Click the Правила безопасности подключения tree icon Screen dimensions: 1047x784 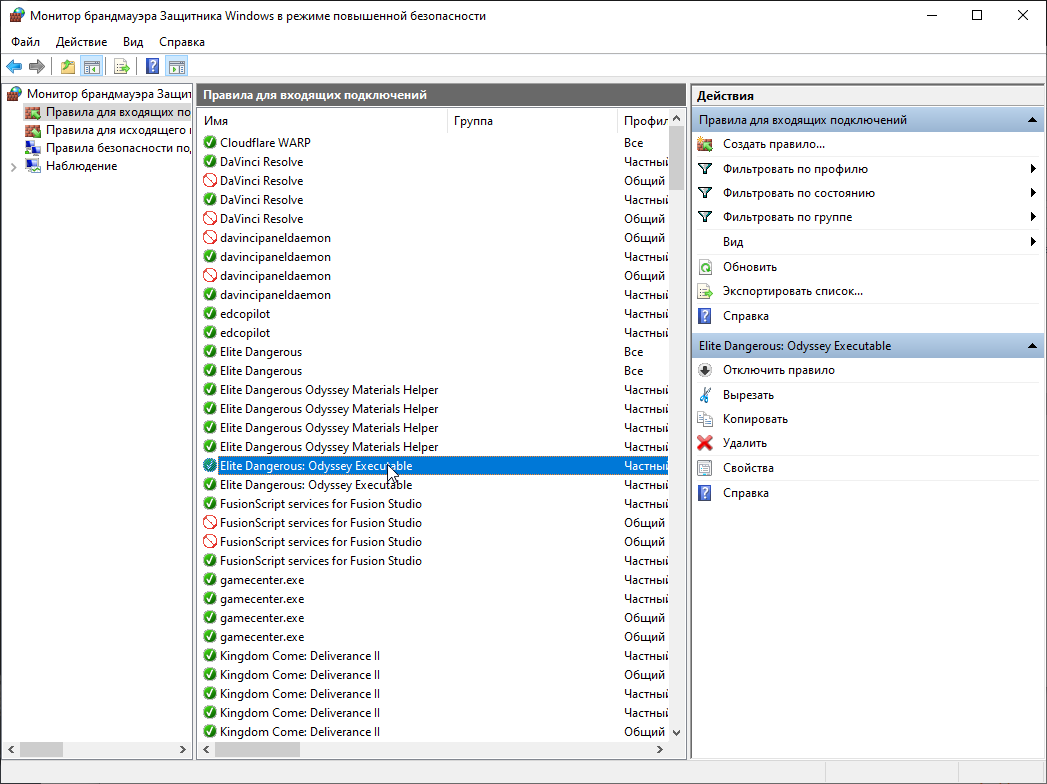(x=33, y=148)
